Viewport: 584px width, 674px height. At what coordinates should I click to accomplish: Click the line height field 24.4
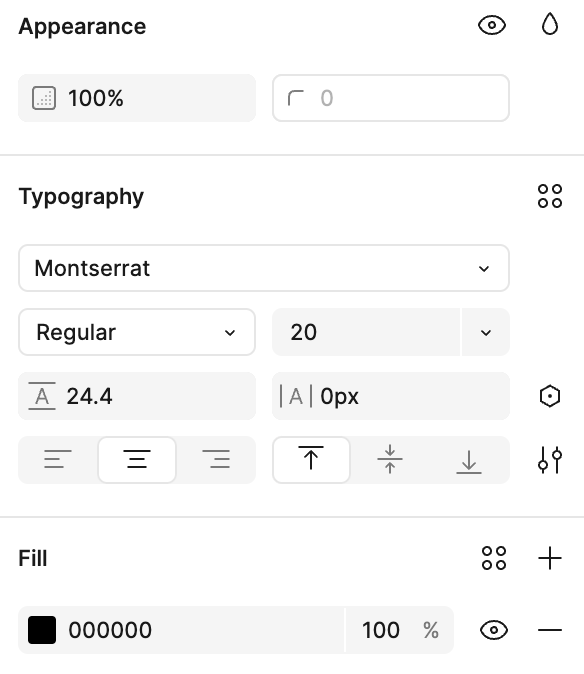coord(137,396)
